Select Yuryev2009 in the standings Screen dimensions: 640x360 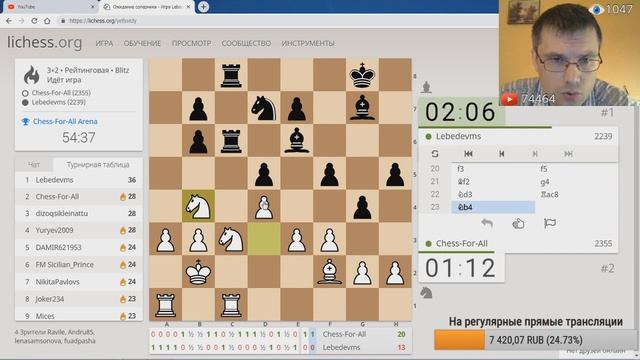point(79,230)
